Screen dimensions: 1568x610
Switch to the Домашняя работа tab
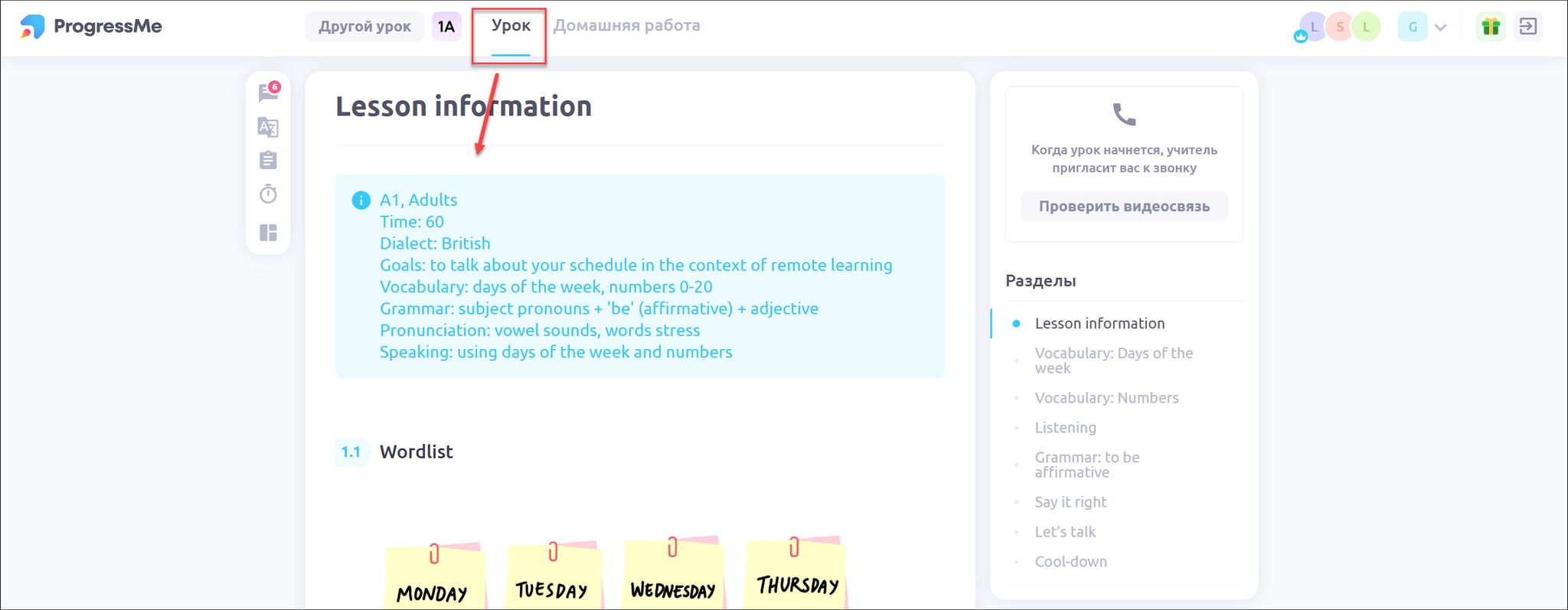click(626, 26)
